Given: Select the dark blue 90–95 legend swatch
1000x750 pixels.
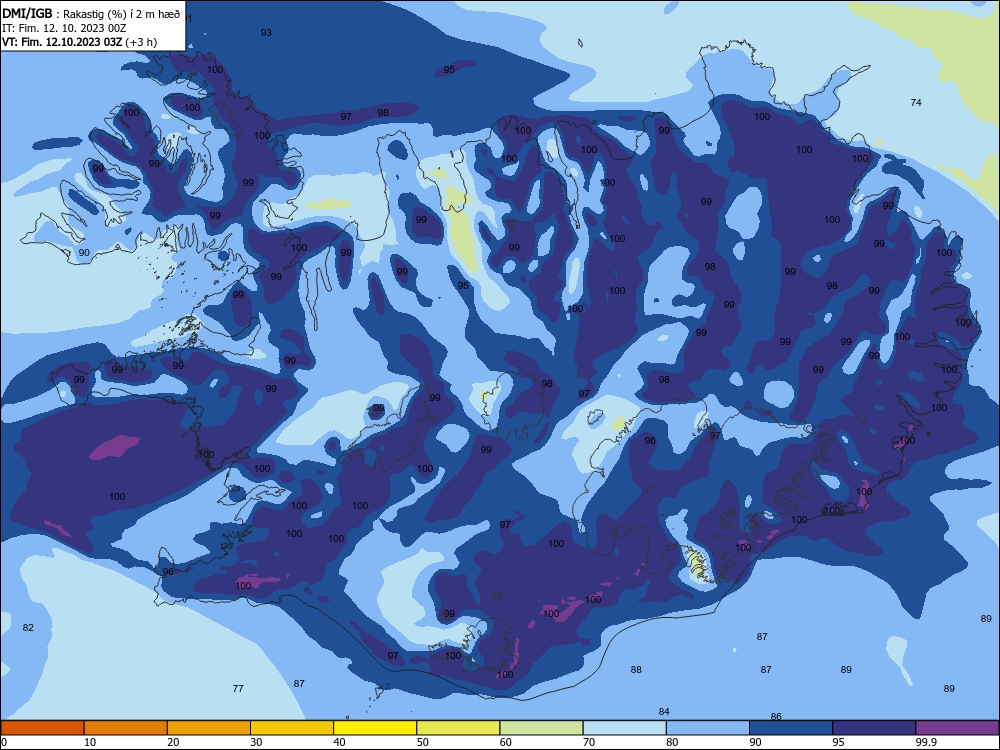Looking at the screenshot, I should 791,728.
